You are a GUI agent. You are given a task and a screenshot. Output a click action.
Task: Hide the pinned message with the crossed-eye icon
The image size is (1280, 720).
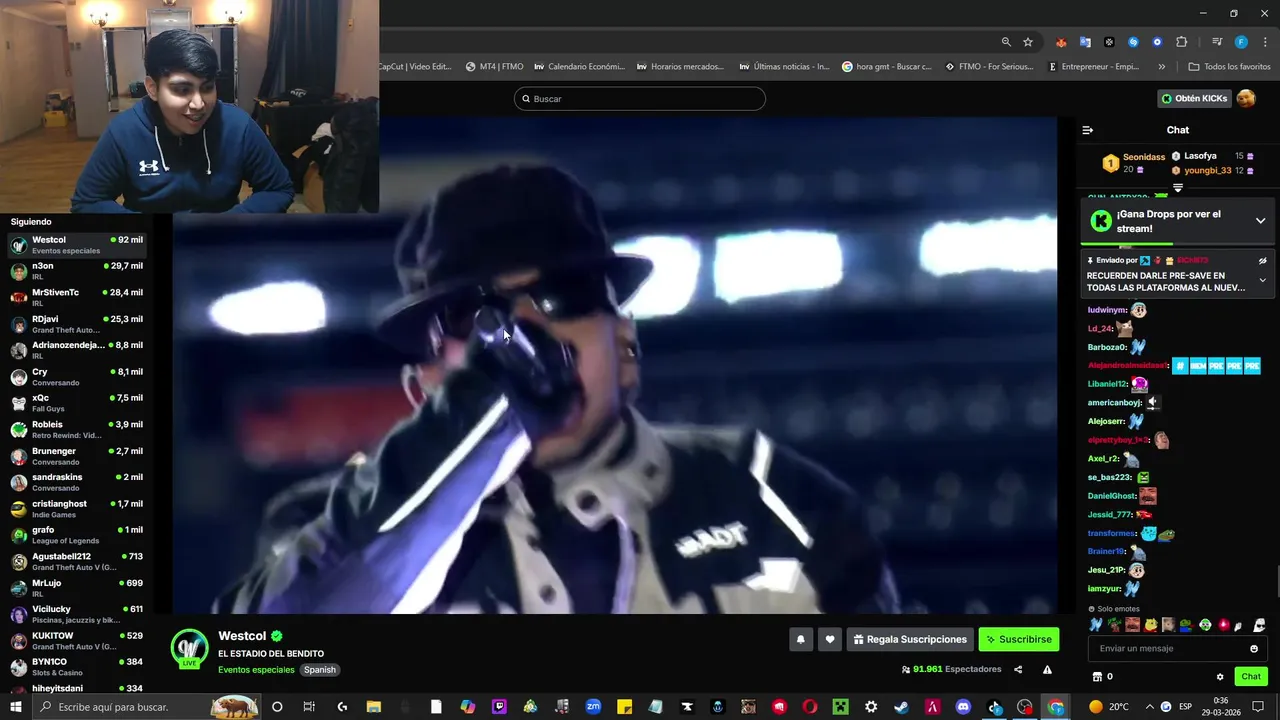click(x=1263, y=260)
